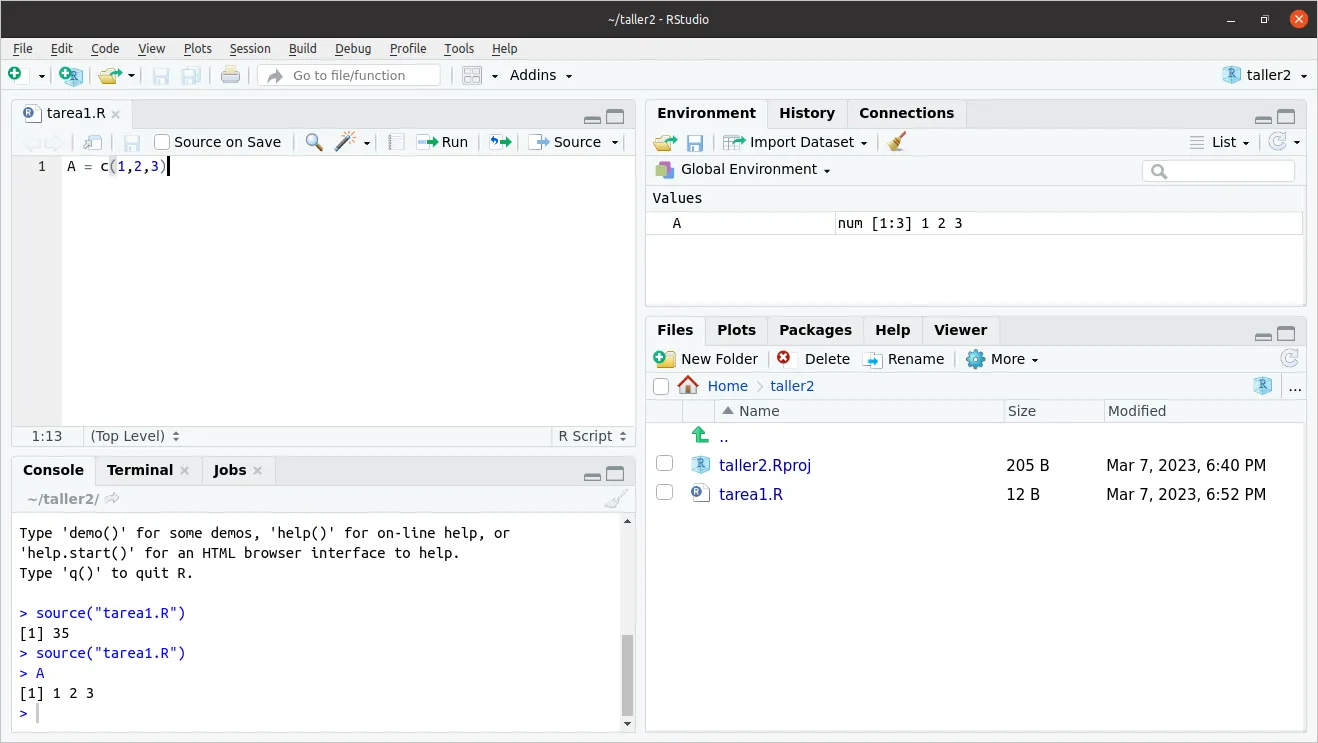Click the Find/Replace magnifier in editor toolbar
Viewport: 1318px width, 743px height.
pyautogui.click(x=314, y=142)
